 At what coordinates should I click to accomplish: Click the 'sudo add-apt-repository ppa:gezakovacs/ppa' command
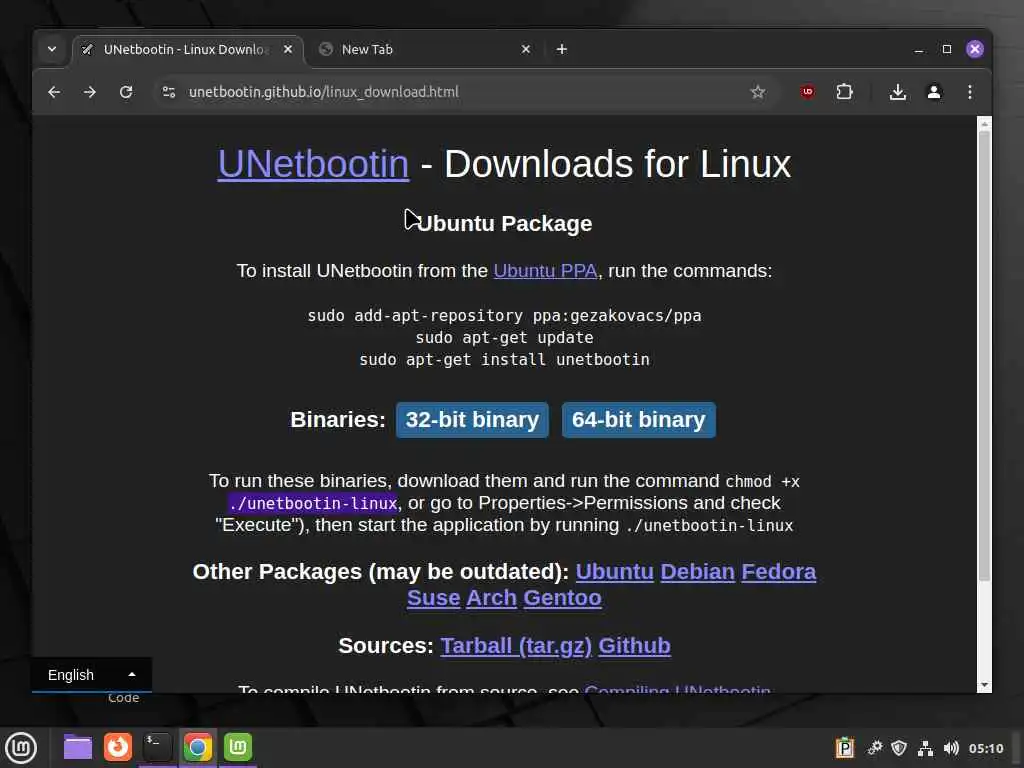tap(504, 316)
